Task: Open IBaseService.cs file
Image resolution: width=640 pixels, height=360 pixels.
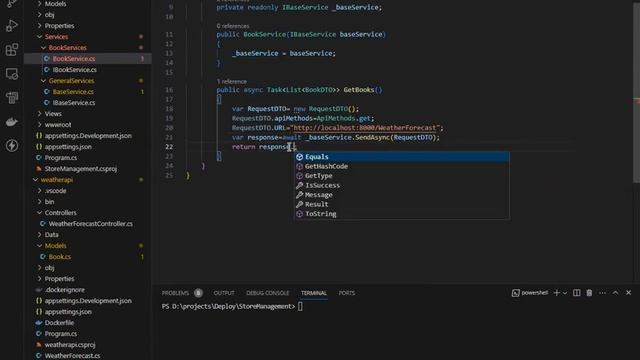Action: coord(88,102)
